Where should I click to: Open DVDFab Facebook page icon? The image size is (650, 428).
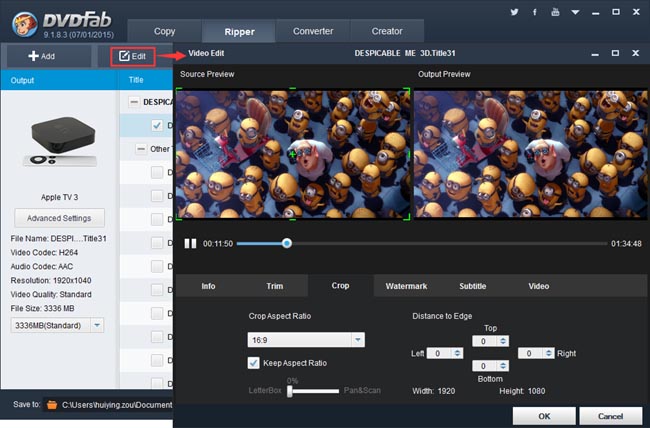pyautogui.click(x=535, y=12)
